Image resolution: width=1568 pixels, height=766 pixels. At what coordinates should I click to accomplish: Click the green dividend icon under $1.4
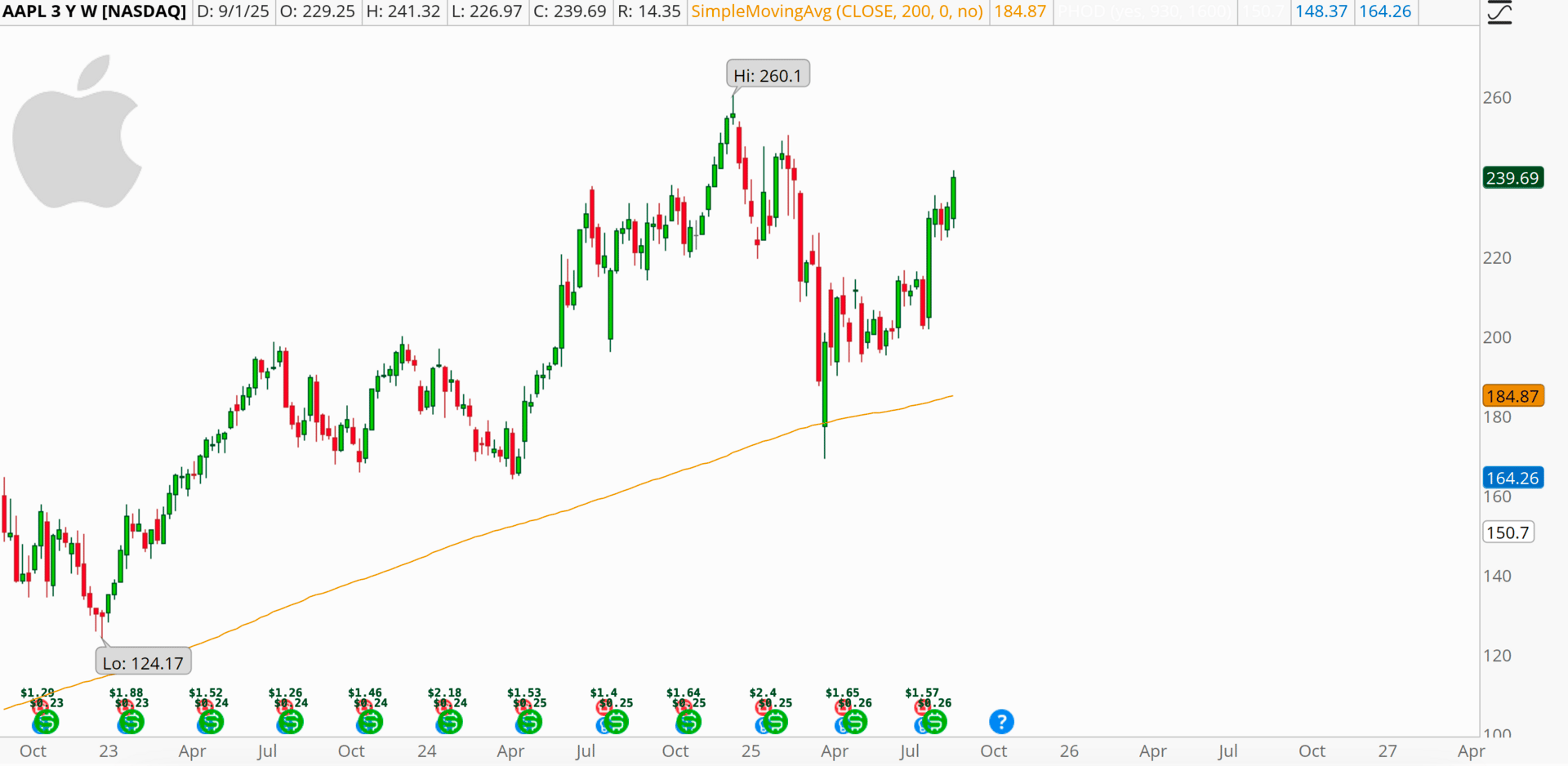(x=617, y=722)
